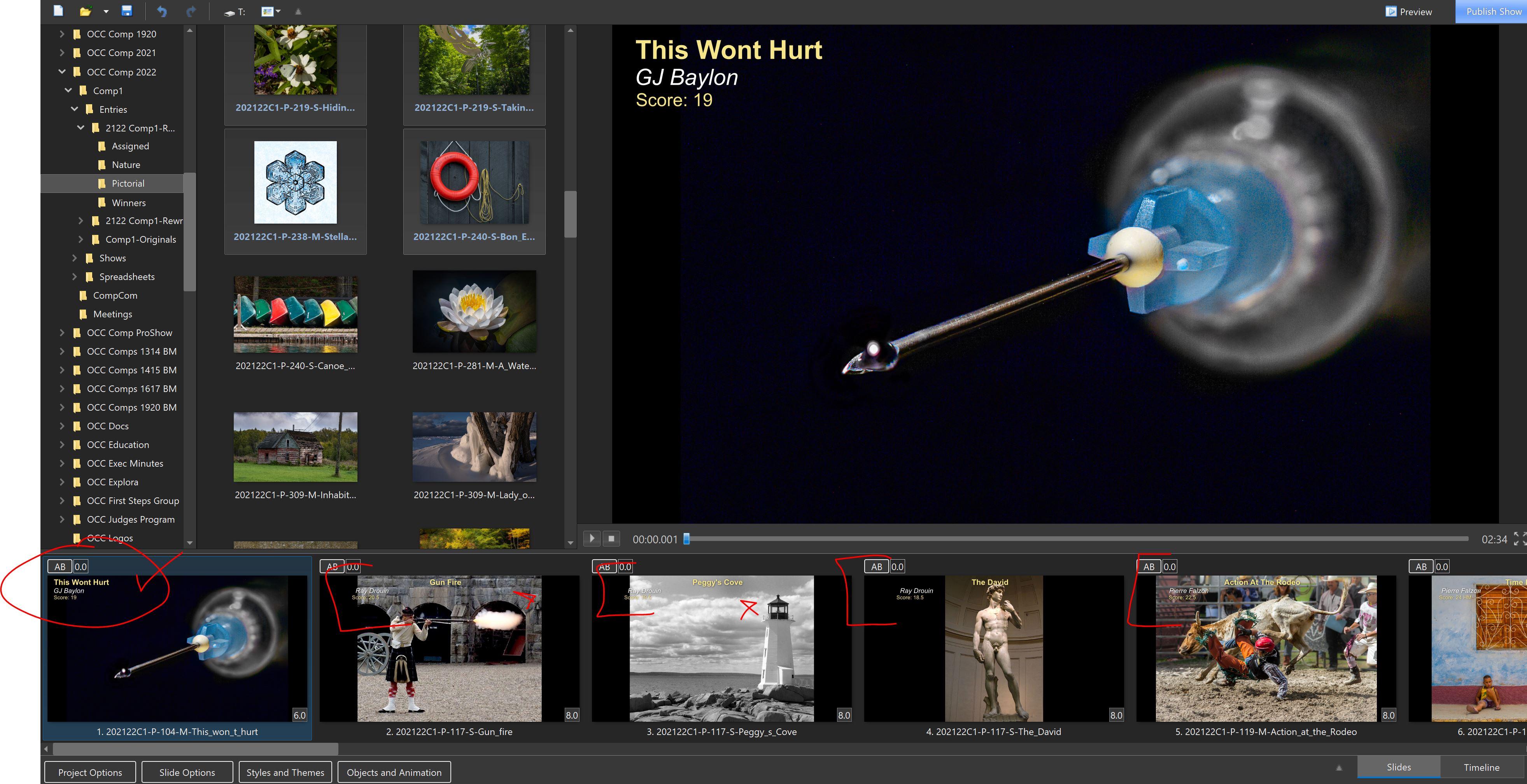
Task: Select the Stella snowflake thumbnail in the file browser
Action: (x=295, y=182)
